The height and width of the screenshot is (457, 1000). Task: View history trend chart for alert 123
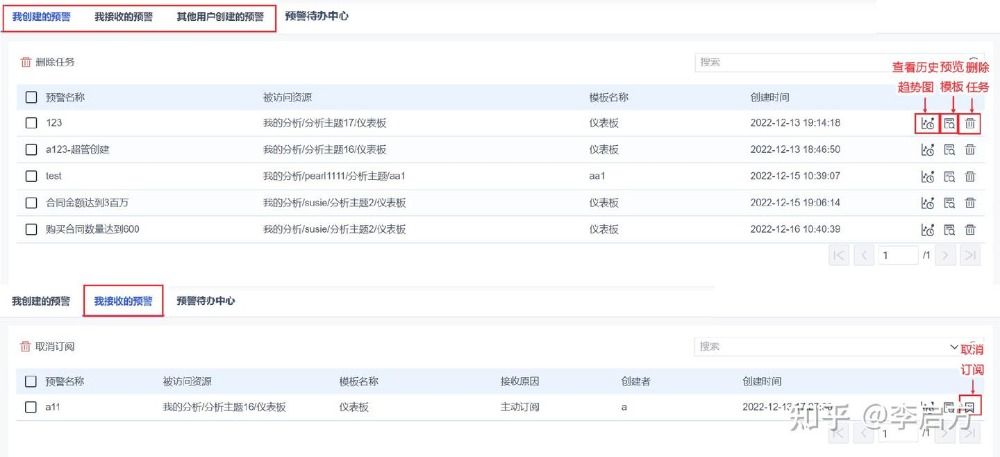tap(927, 123)
